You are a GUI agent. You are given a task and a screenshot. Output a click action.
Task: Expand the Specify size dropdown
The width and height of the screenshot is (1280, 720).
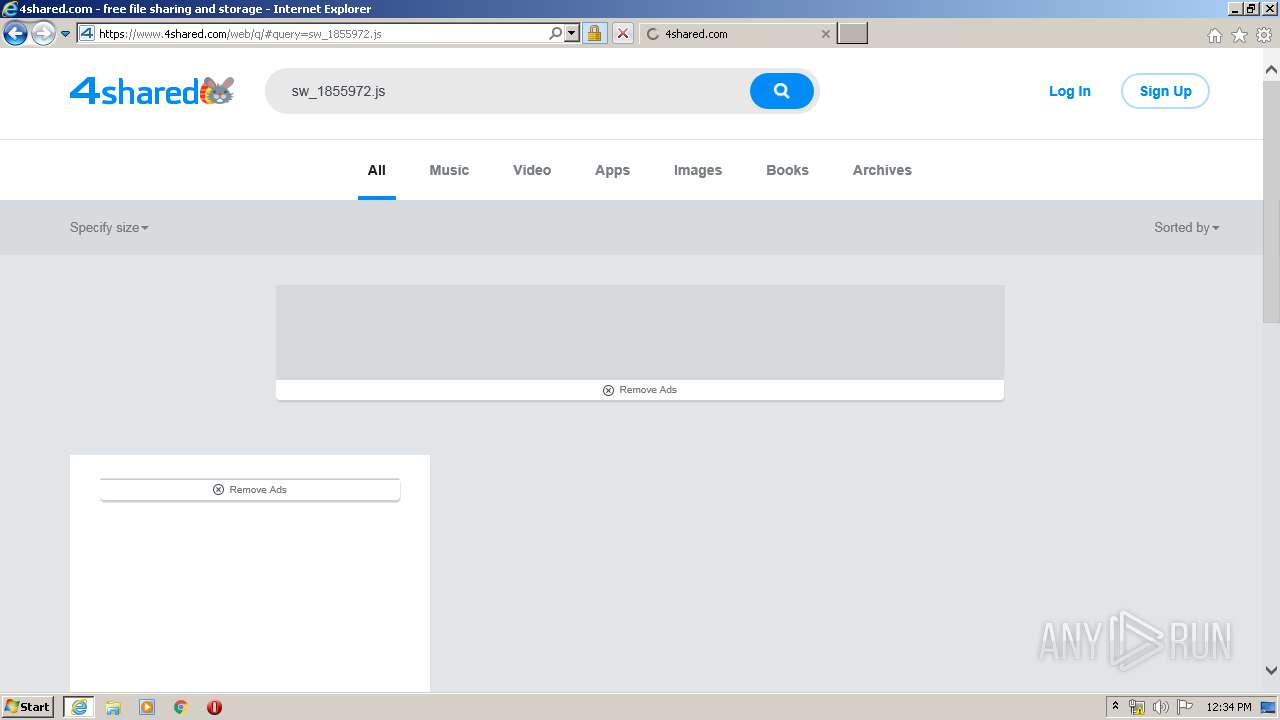point(109,227)
